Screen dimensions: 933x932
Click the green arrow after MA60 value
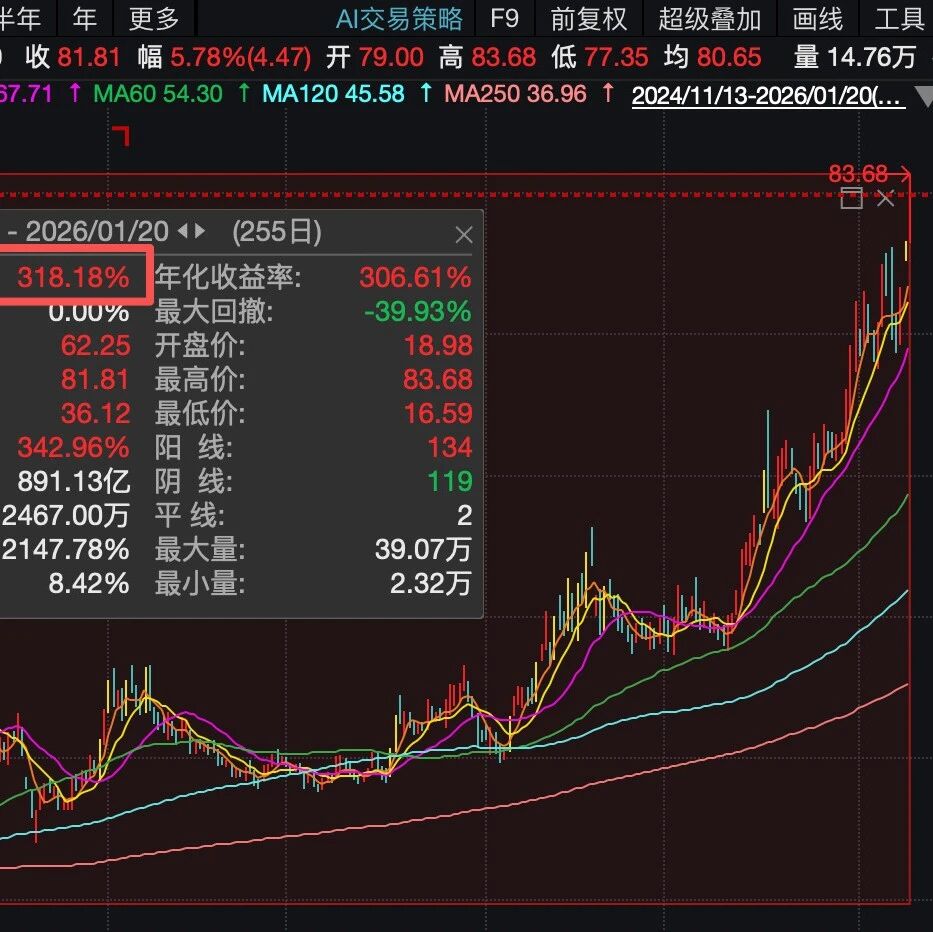click(x=244, y=95)
